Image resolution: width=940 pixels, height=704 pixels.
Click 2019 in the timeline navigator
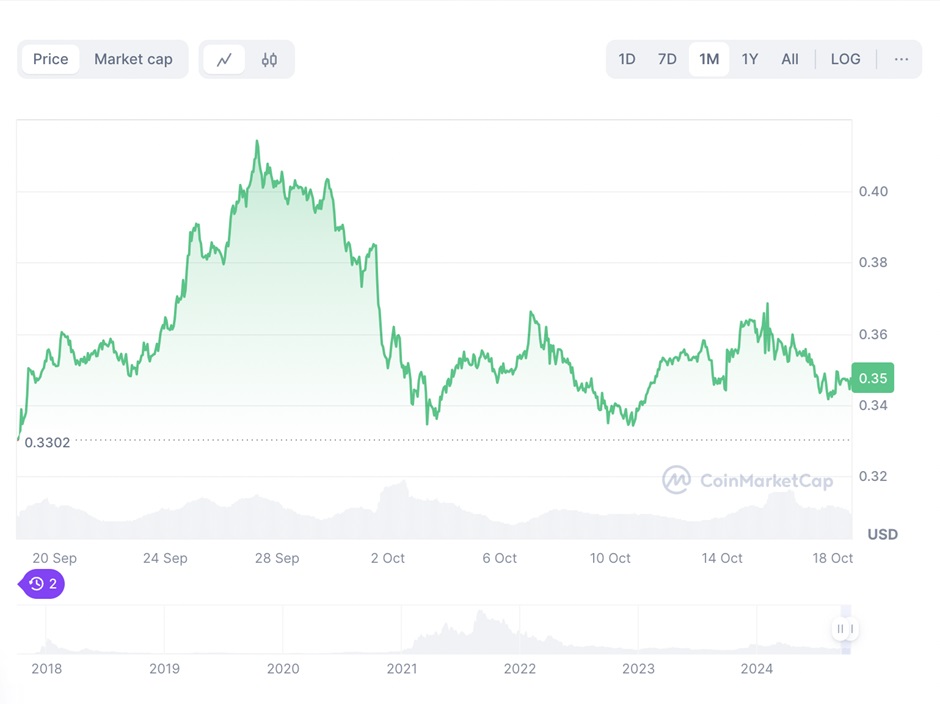click(164, 668)
